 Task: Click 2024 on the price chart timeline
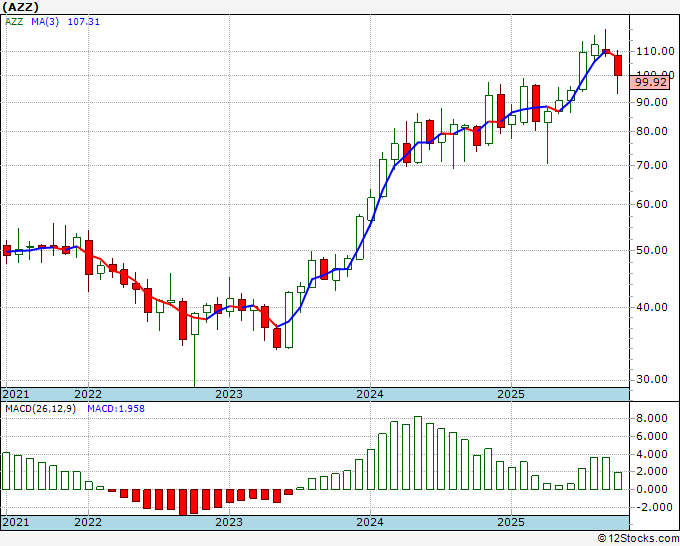tap(370, 394)
